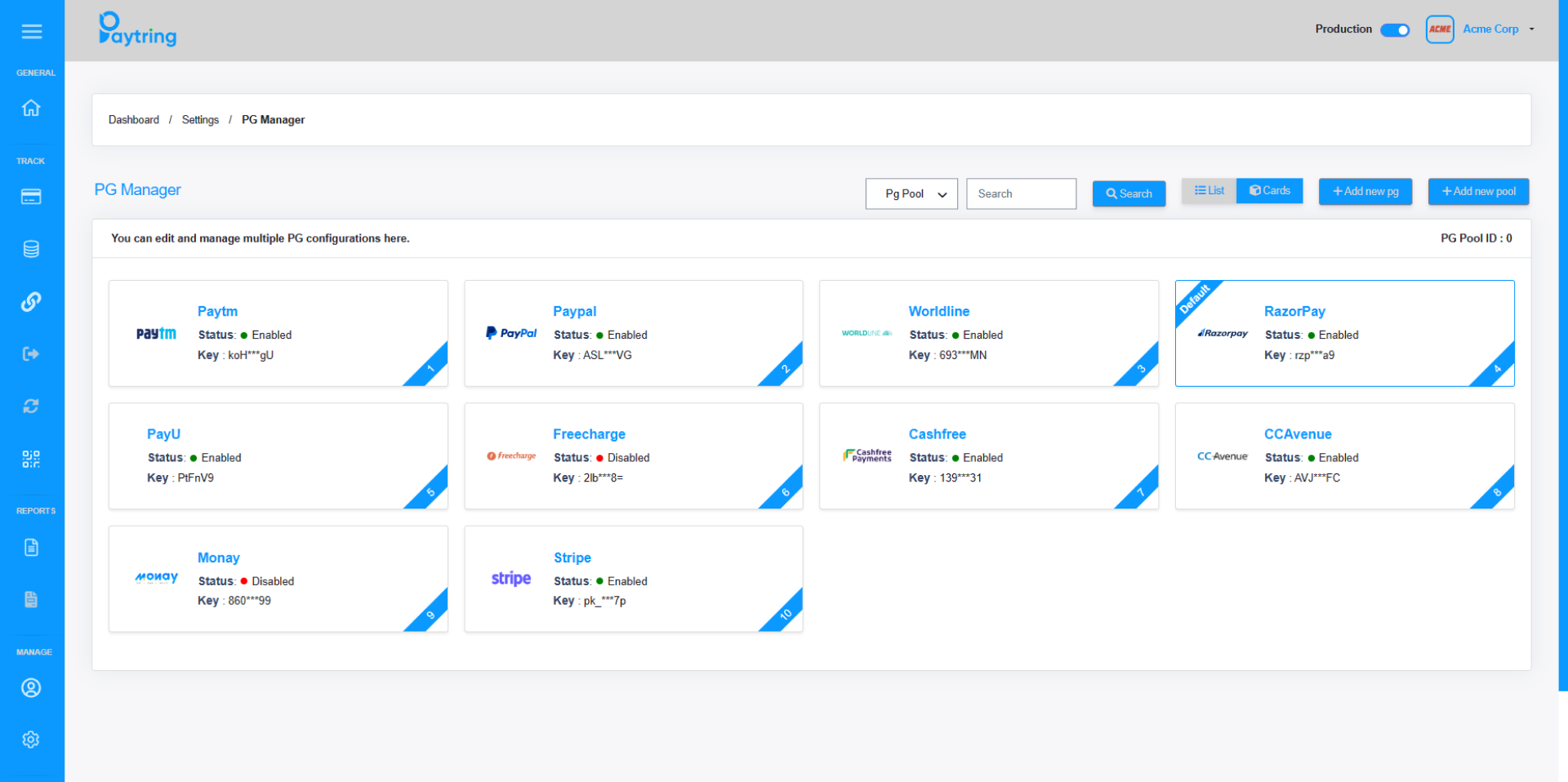The width and height of the screenshot is (1568, 782).
Task: Open the PayU gateway title
Action: [163, 434]
